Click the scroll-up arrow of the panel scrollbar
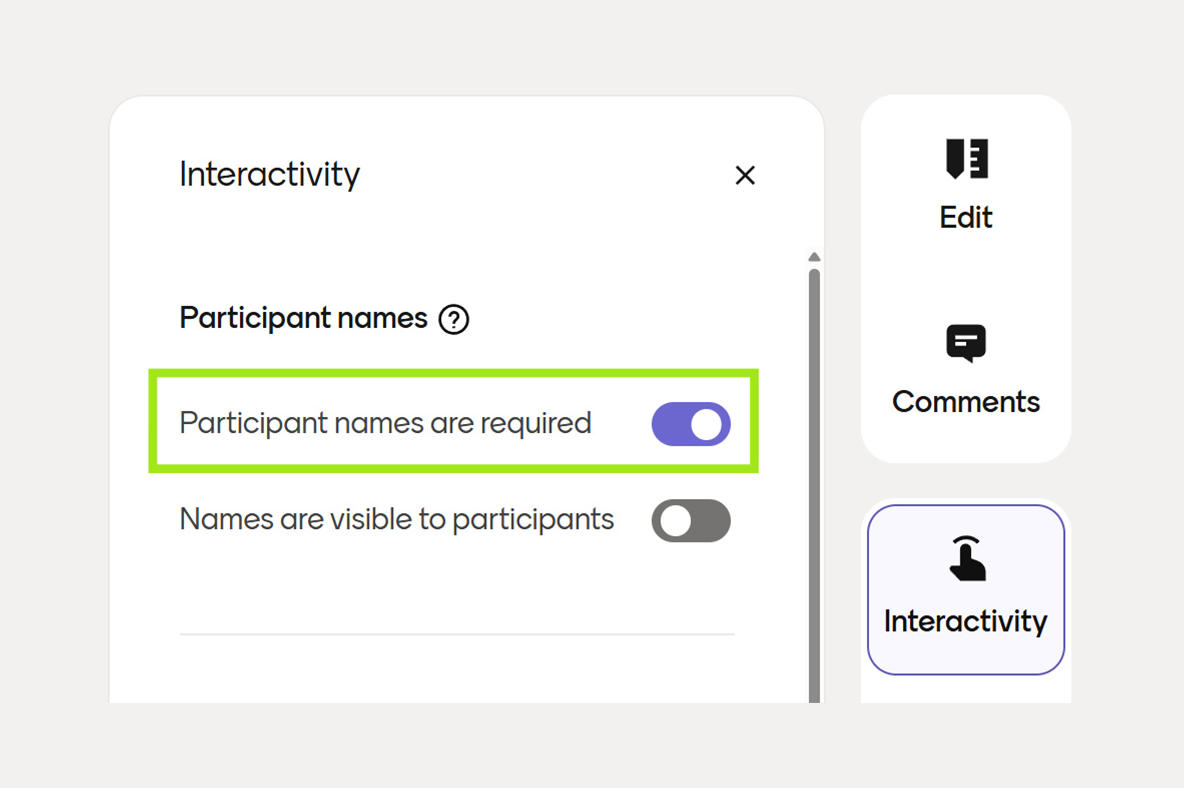The width and height of the screenshot is (1184, 788). [814, 258]
